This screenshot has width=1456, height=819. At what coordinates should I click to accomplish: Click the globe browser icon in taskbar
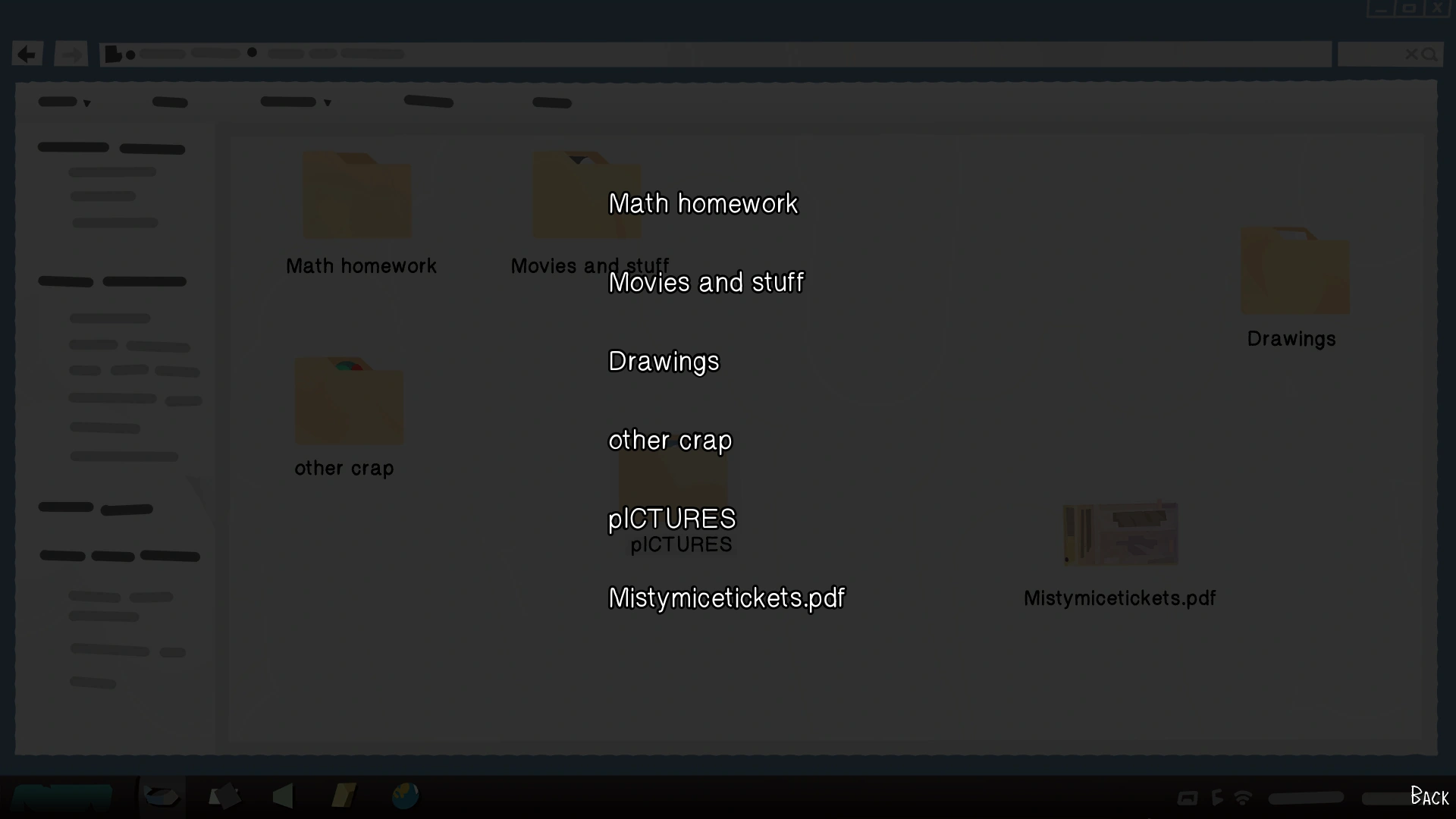pos(405,795)
